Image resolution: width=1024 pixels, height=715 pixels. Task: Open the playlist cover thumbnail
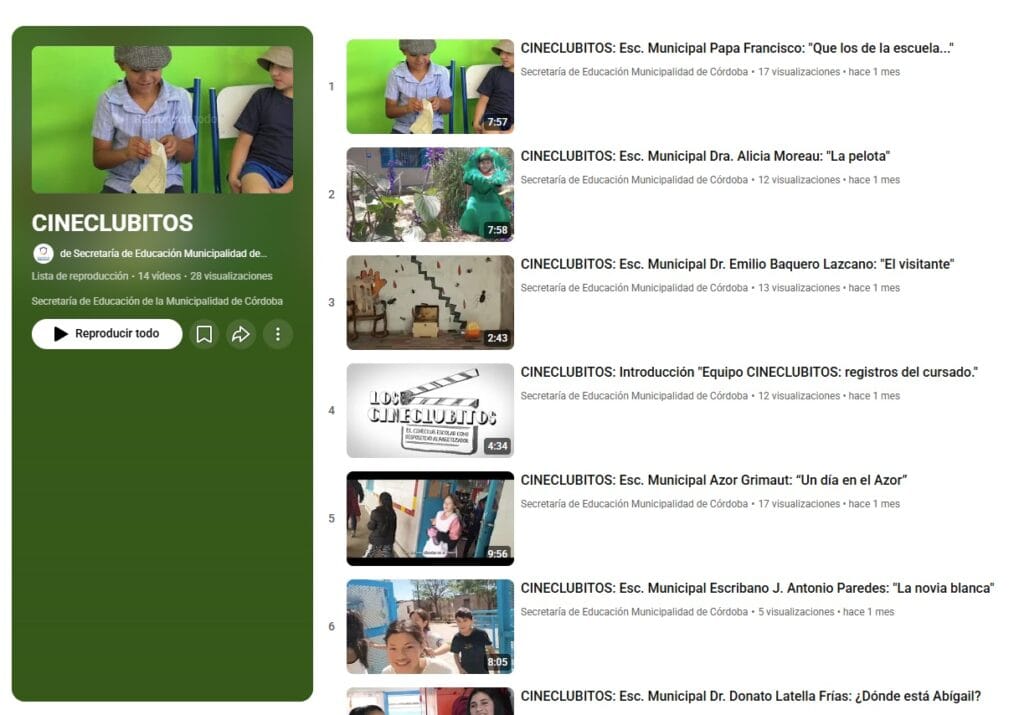[162, 119]
